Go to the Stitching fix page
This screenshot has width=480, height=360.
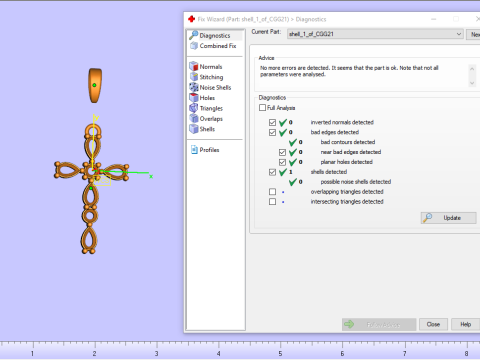211,77
